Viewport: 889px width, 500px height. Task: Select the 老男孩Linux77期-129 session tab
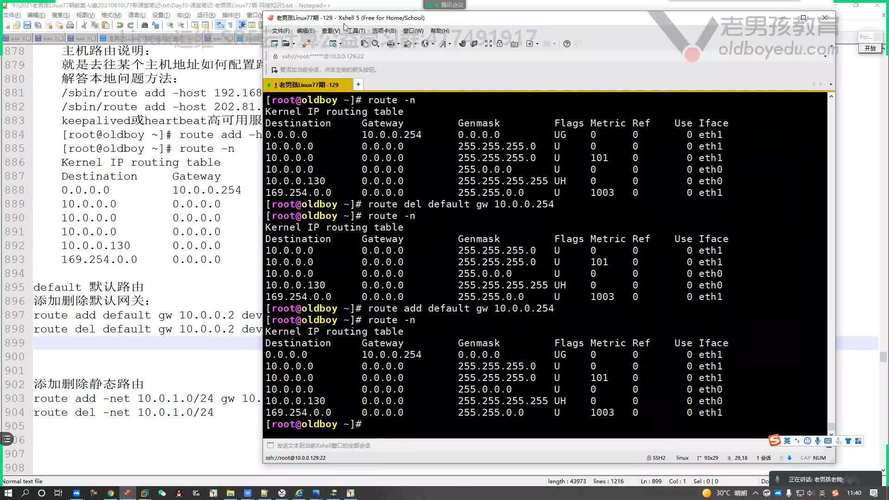(x=307, y=84)
